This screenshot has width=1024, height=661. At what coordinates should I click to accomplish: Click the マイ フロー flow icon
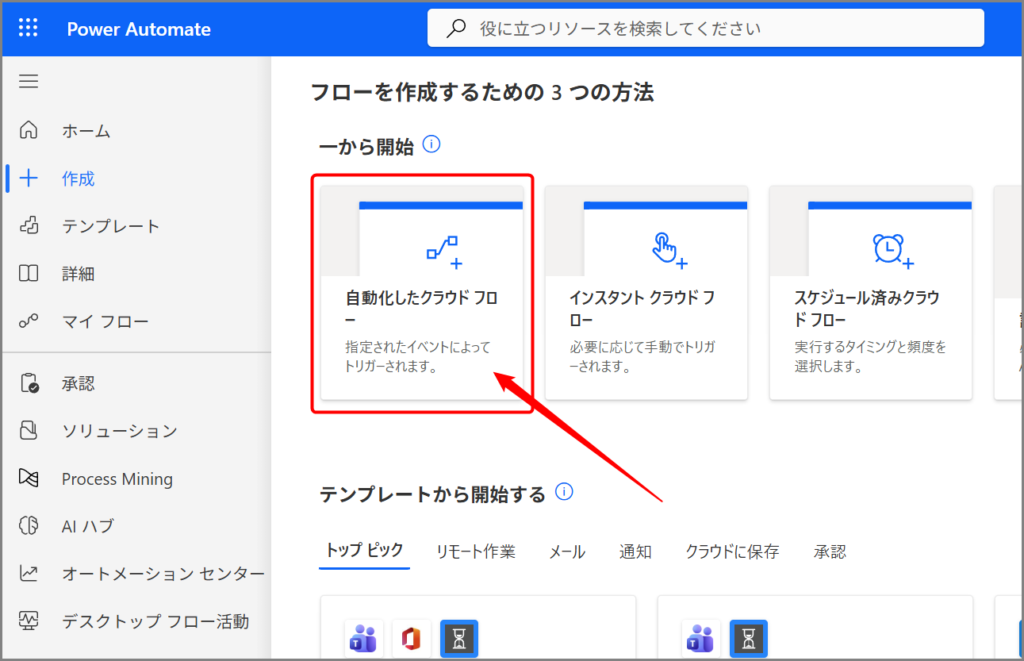[29, 322]
